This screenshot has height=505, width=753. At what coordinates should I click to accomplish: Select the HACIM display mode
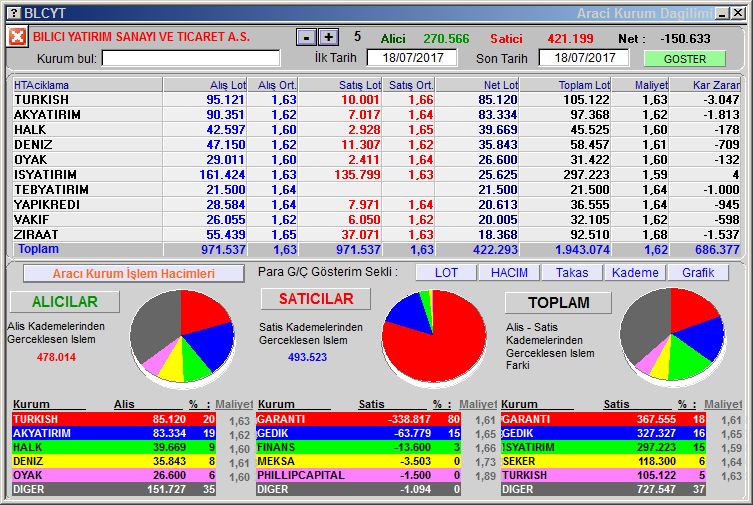tap(509, 273)
